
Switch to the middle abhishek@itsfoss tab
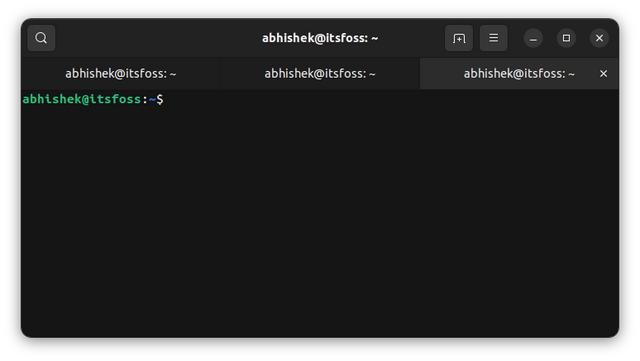[x=320, y=74]
